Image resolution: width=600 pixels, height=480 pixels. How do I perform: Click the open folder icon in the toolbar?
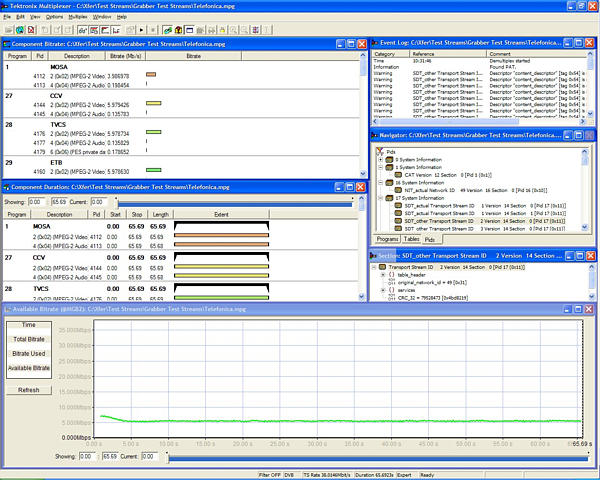pyautogui.click(x=8, y=30)
